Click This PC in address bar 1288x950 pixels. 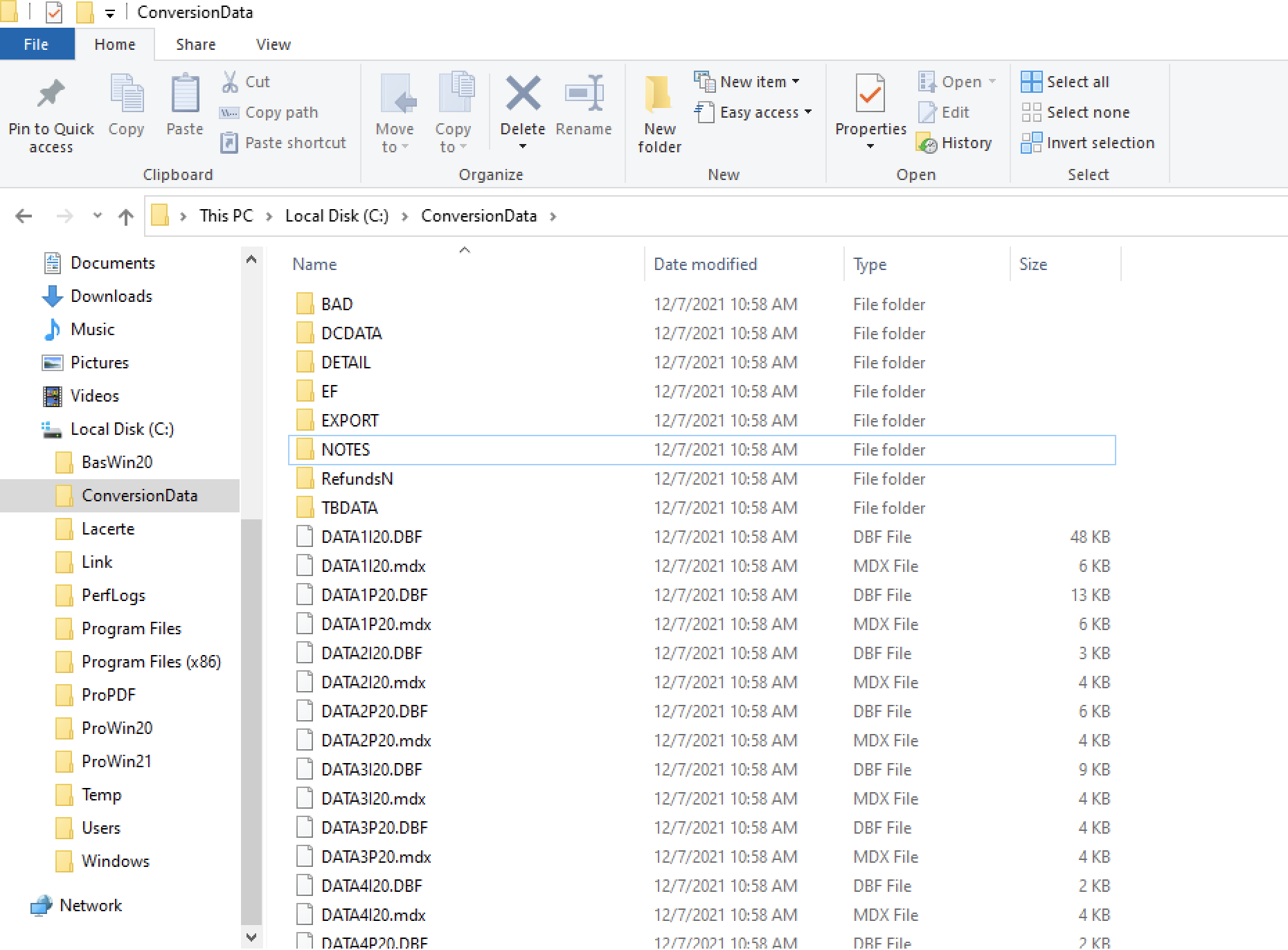point(226,216)
